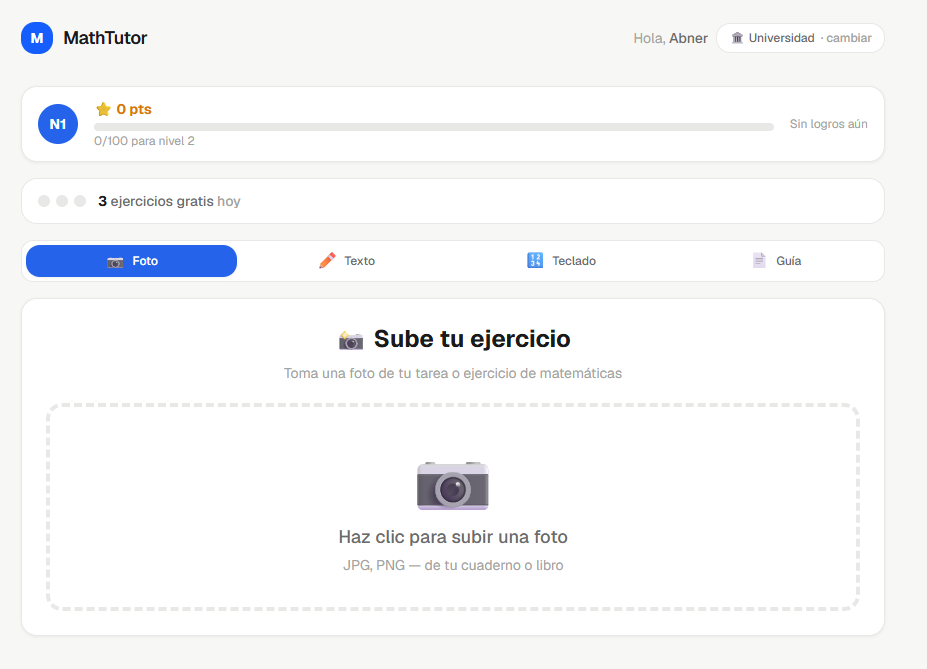Click the 0 pts label
The image size is (927, 669).
click(134, 109)
